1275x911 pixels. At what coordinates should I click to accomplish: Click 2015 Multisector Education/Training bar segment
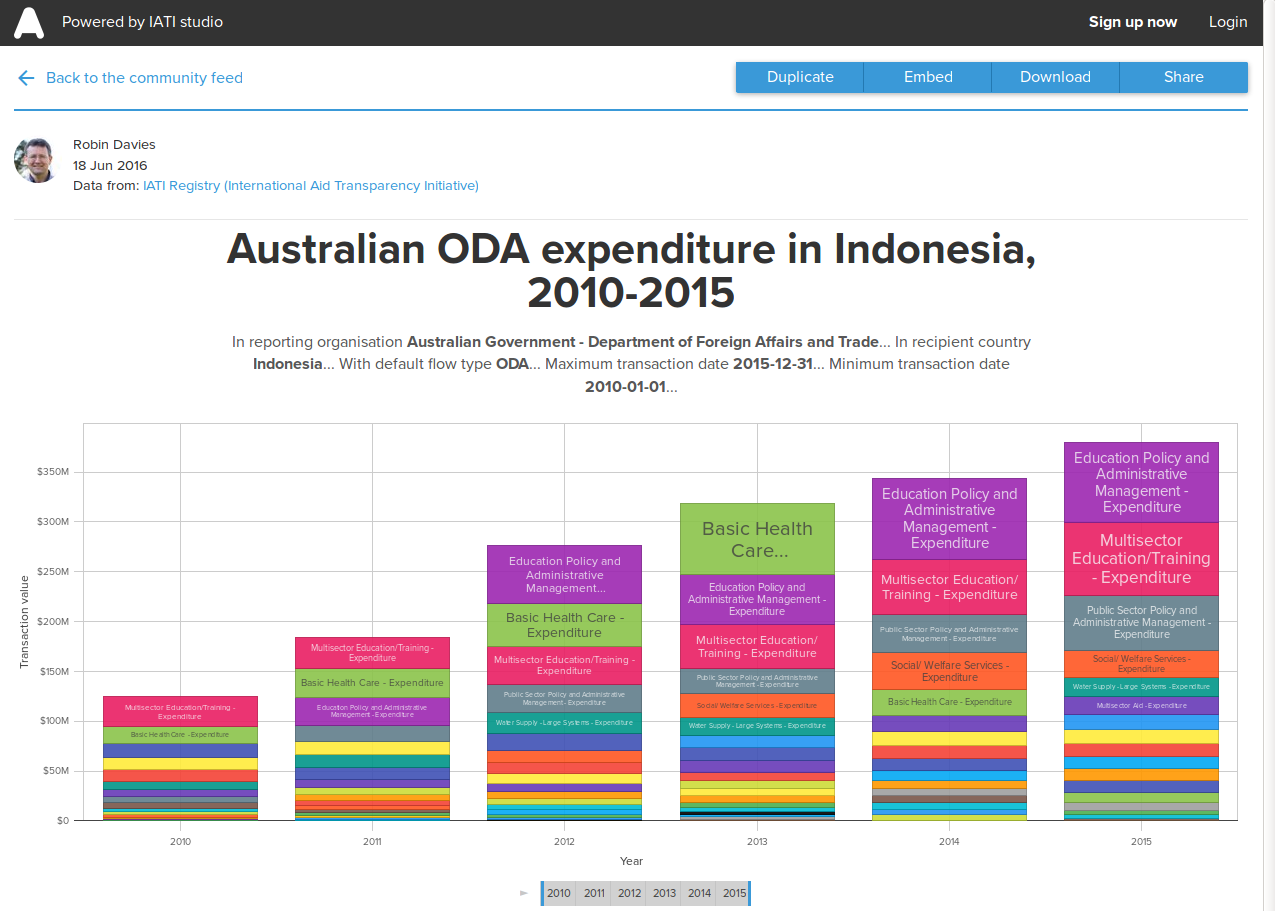click(x=1141, y=559)
